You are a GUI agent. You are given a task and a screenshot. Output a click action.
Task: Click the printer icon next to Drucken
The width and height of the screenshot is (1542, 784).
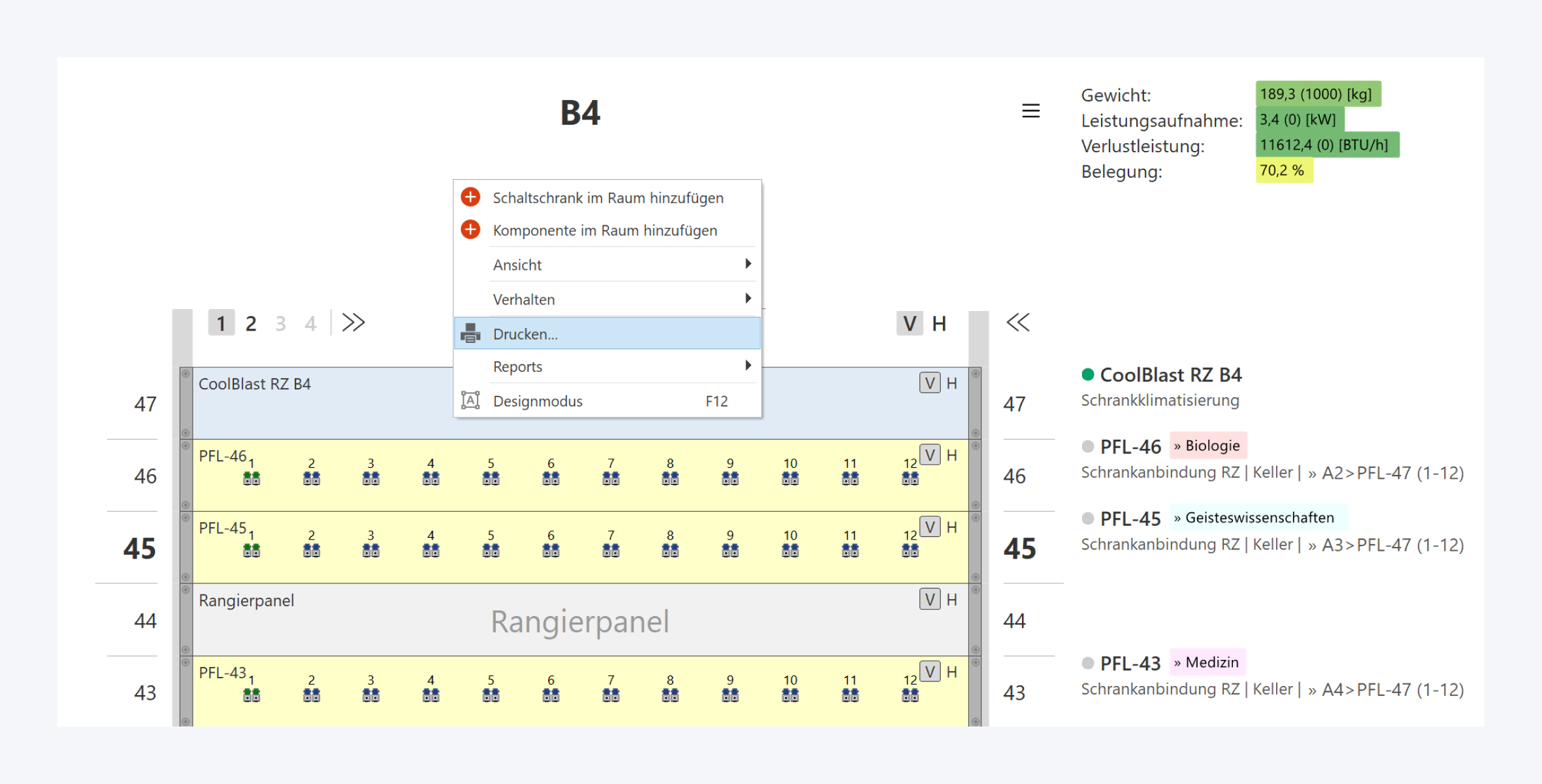click(x=470, y=333)
